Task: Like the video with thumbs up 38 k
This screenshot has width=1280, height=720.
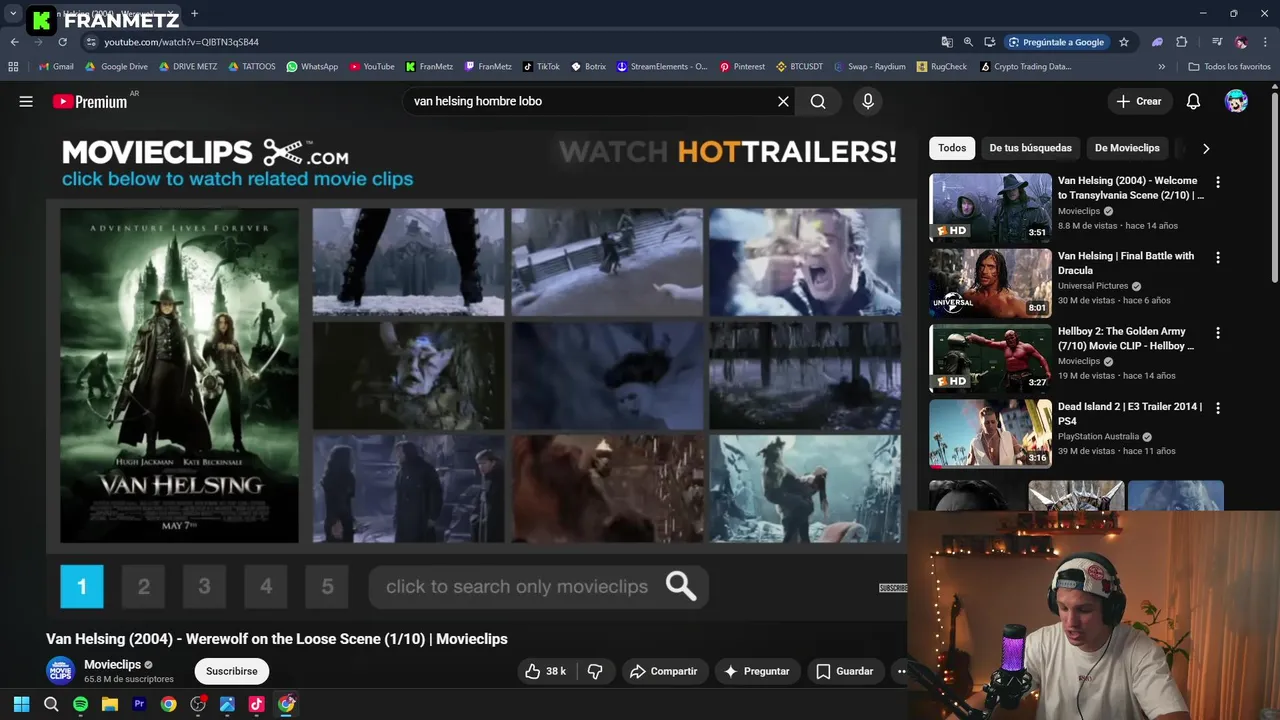Action: point(545,671)
